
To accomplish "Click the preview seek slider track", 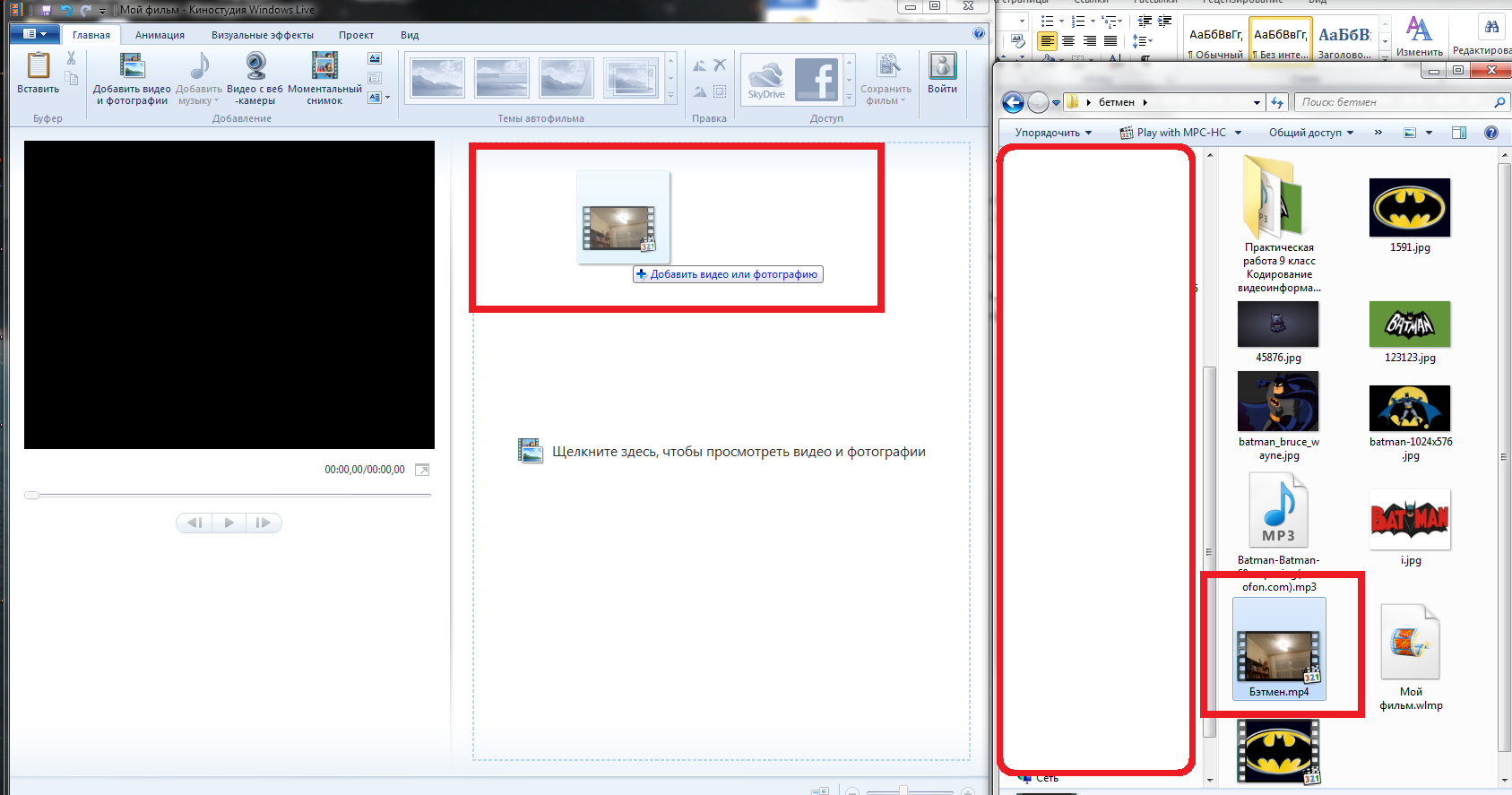I will click(229, 495).
